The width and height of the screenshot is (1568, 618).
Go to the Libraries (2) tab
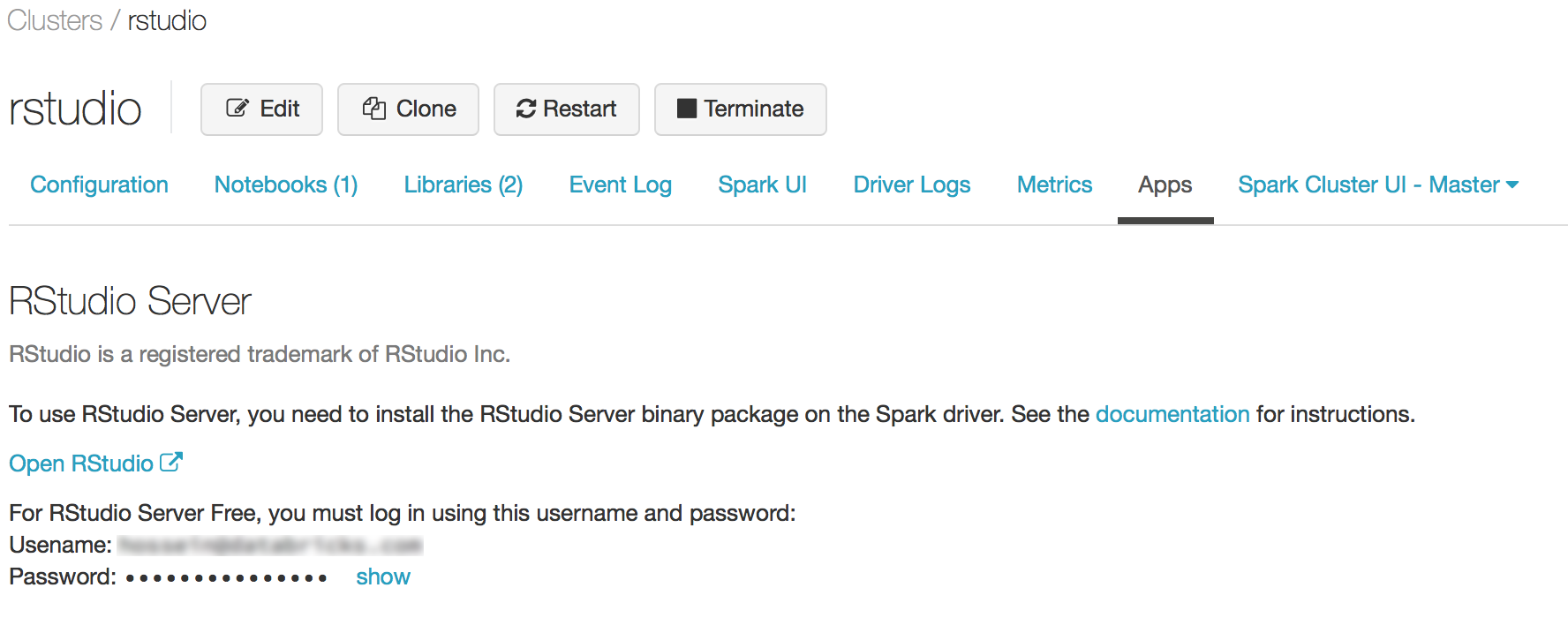click(464, 185)
